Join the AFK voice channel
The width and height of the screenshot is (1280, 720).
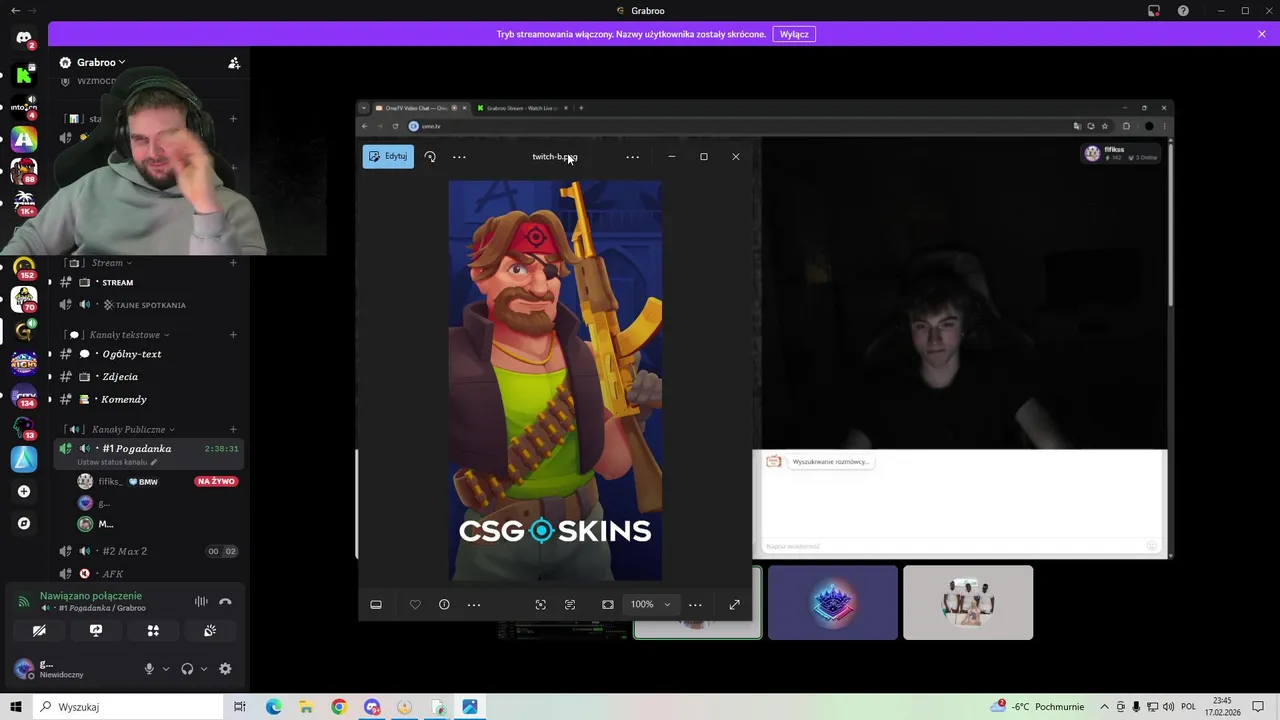[x=148, y=574]
